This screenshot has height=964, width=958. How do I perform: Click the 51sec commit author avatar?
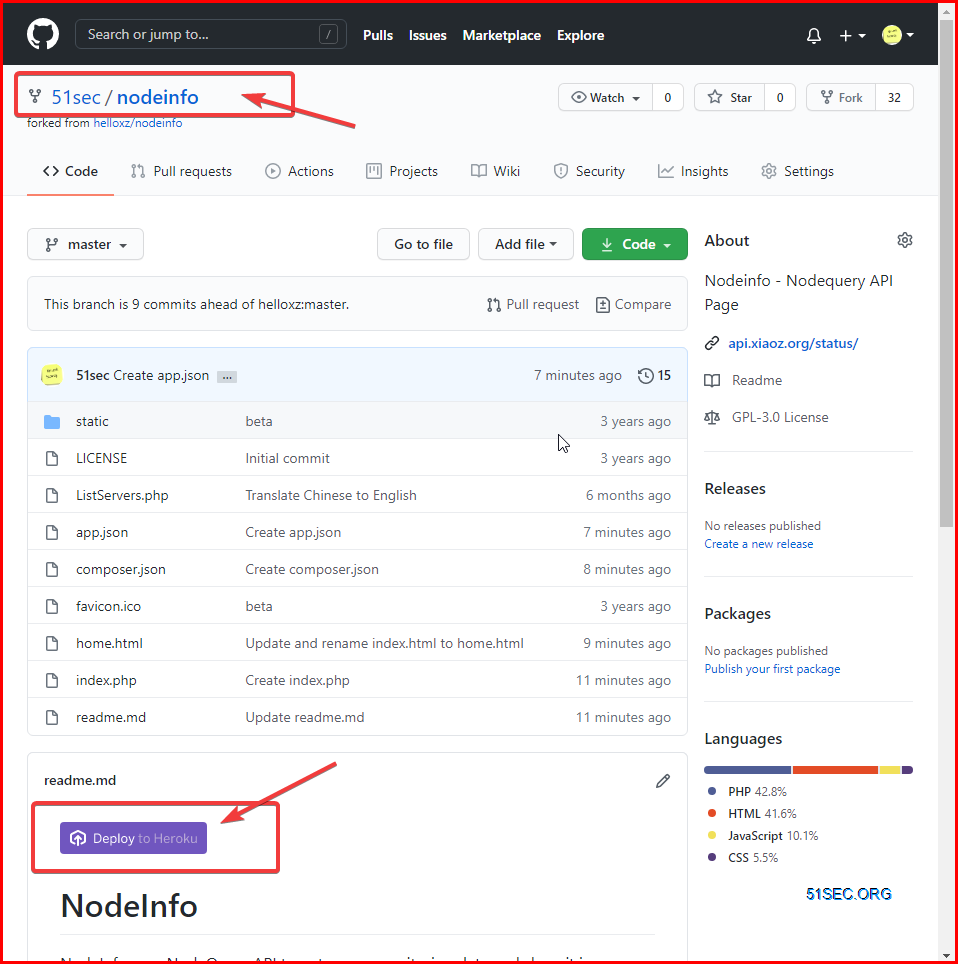click(52, 375)
